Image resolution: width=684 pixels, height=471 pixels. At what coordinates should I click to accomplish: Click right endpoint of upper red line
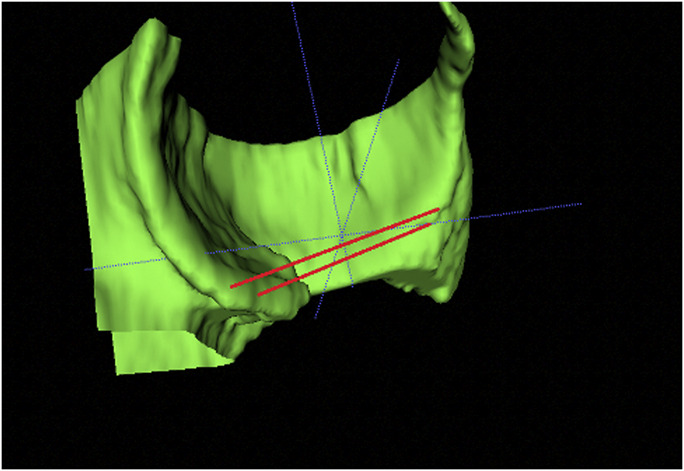pyautogui.click(x=438, y=210)
